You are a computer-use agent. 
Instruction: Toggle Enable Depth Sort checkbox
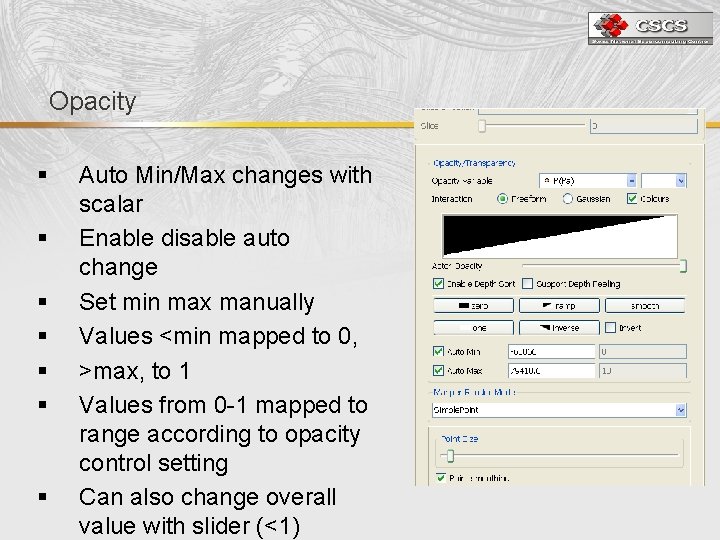tap(438, 283)
